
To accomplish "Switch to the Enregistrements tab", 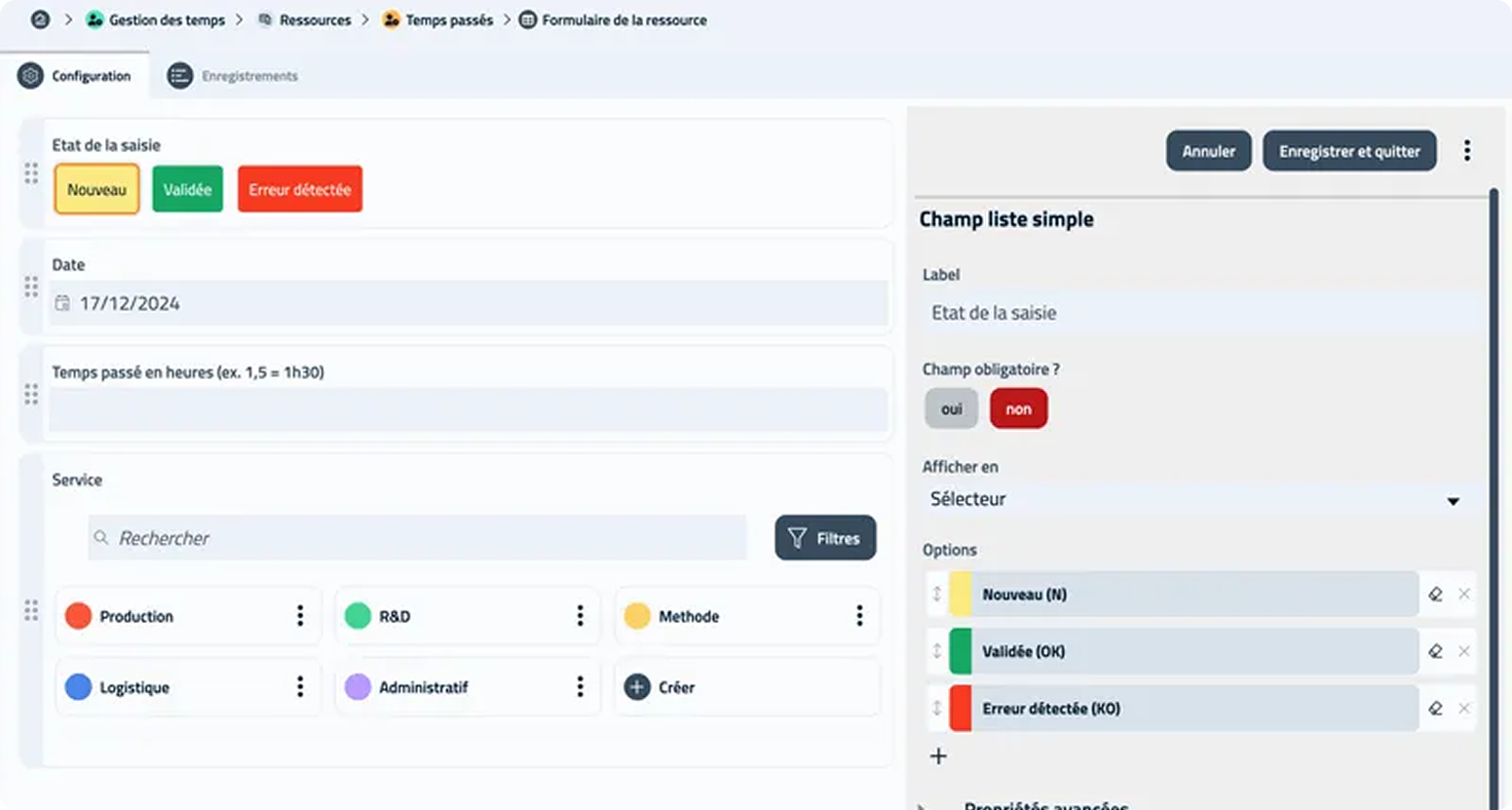I will 233,75.
